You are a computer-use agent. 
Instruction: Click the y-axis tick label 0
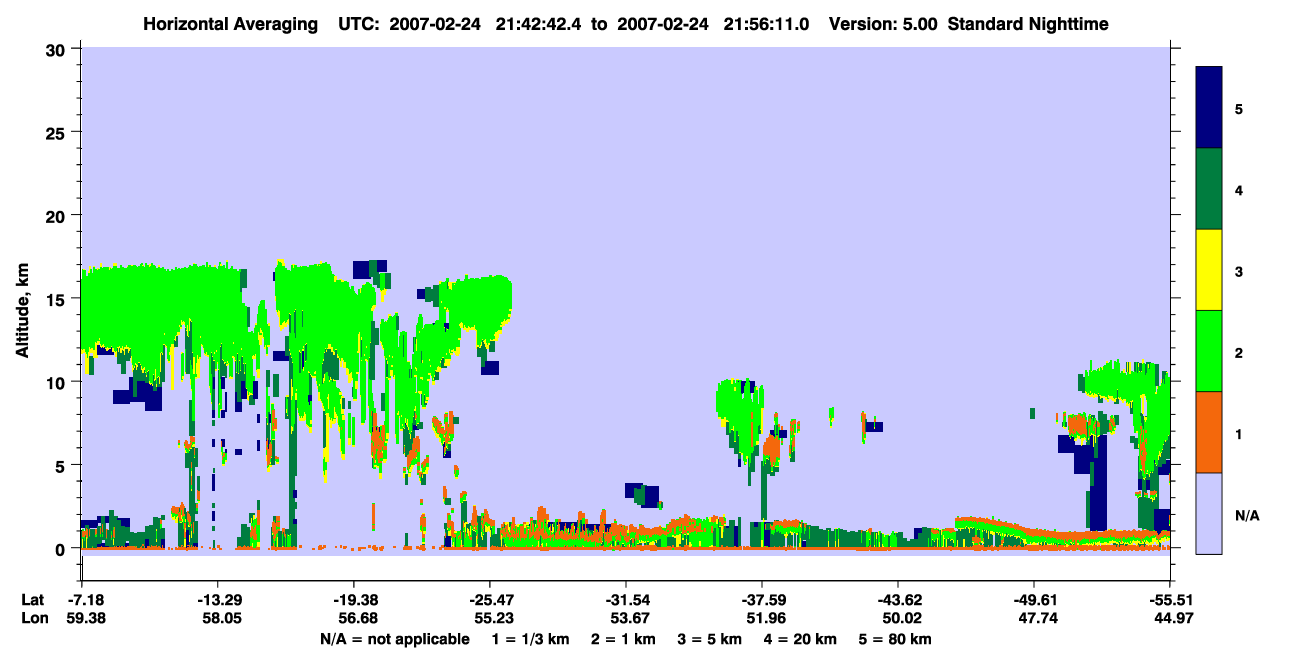[x=62, y=549]
